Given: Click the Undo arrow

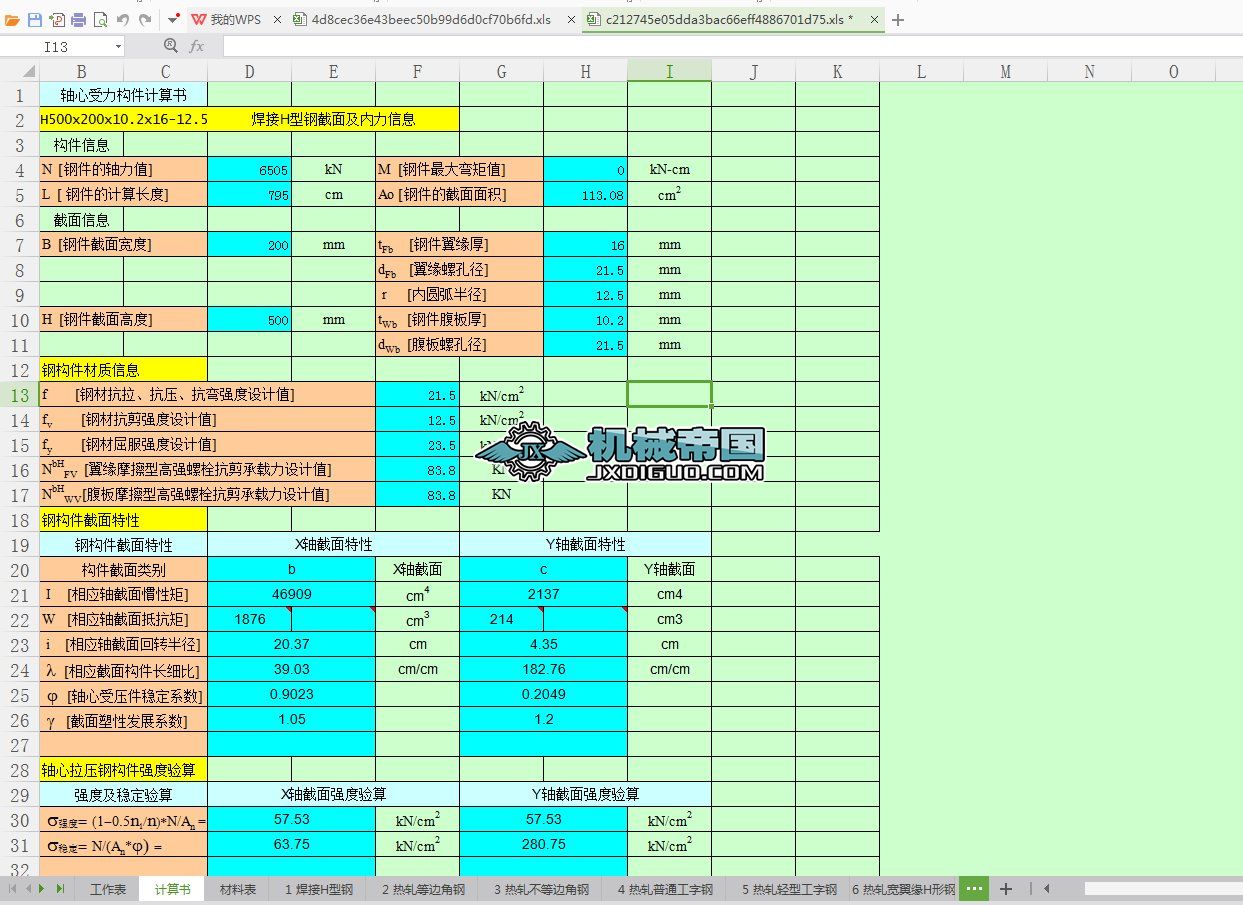Looking at the screenshot, I should point(123,19).
